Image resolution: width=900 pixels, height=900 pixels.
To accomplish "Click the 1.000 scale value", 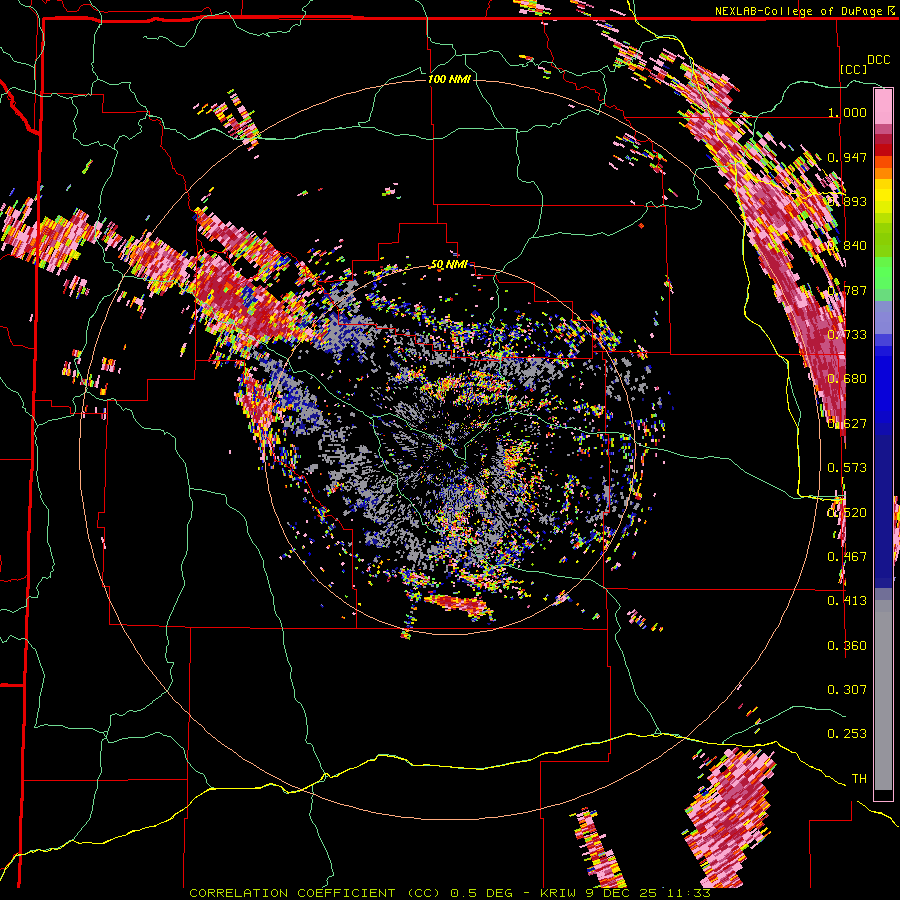I will (x=847, y=112).
